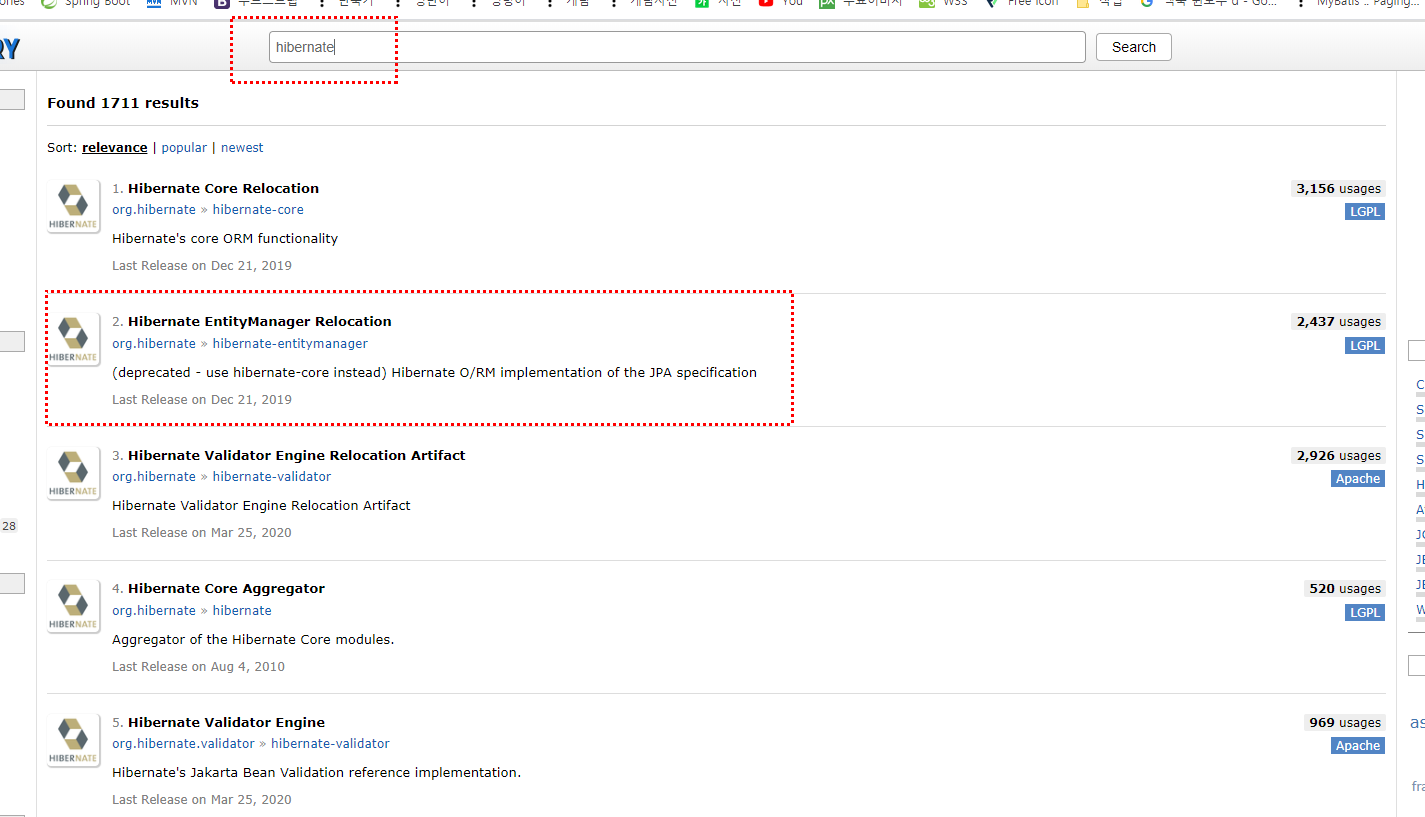Image resolution: width=1425 pixels, height=817 pixels.
Task: Click Apache badge of fifth result Validator Engine
Action: (x=1358, y=746)
